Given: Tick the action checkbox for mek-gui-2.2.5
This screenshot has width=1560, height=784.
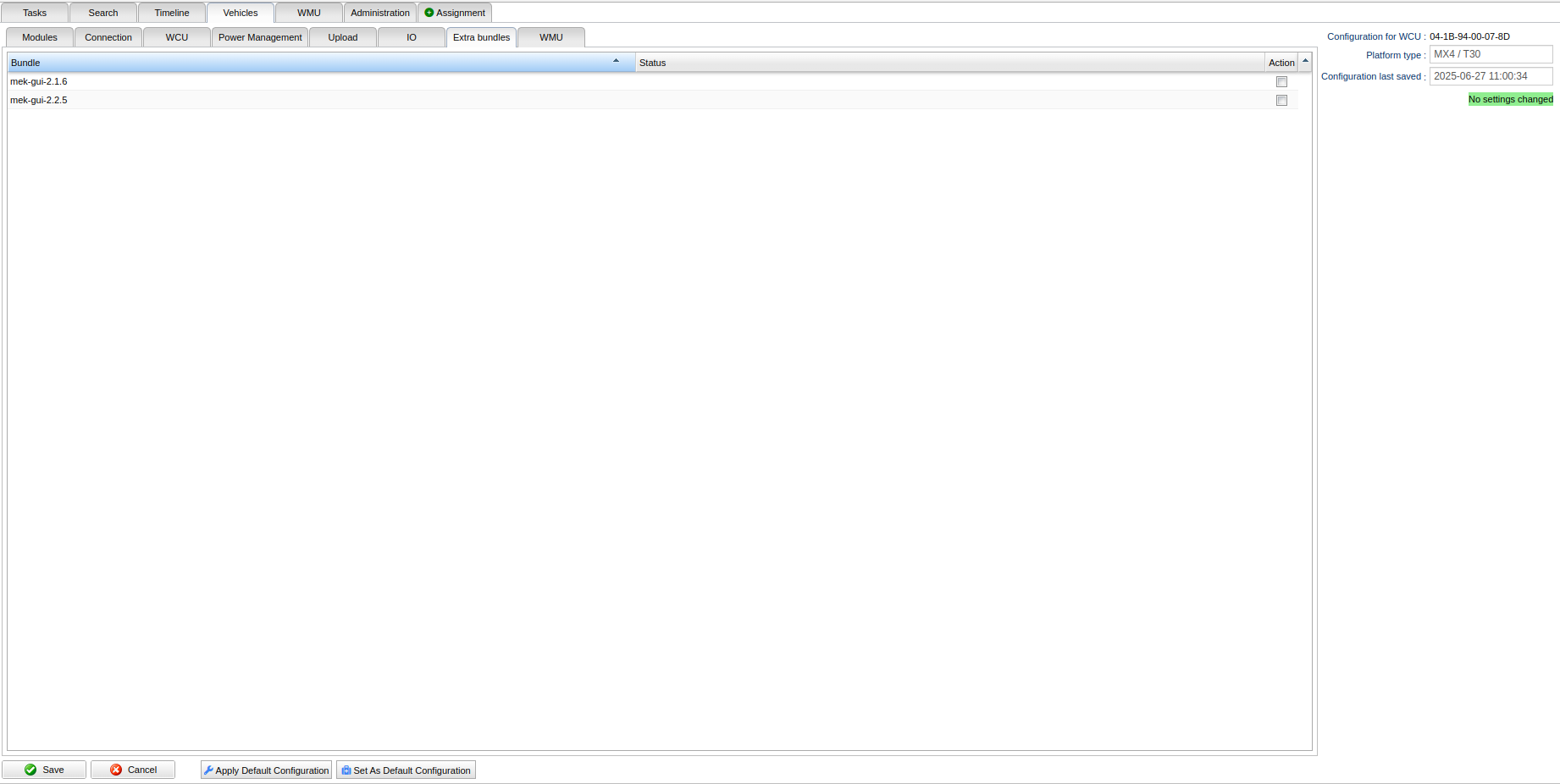Looking at the screenshot, I should tap(1281, 101).
